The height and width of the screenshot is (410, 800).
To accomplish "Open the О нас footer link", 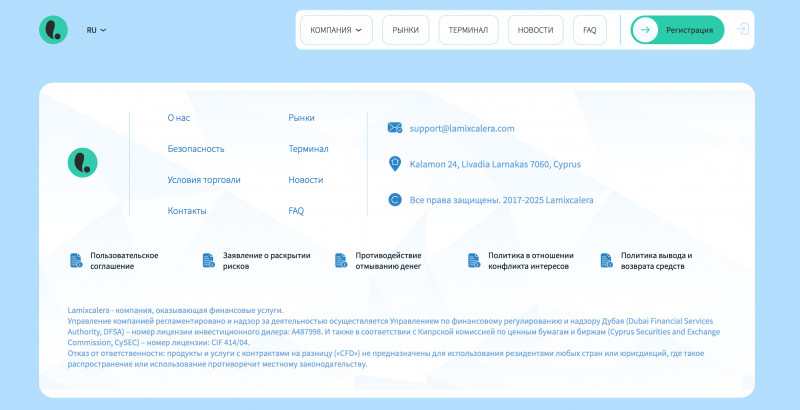I will [x=179, y=118].
